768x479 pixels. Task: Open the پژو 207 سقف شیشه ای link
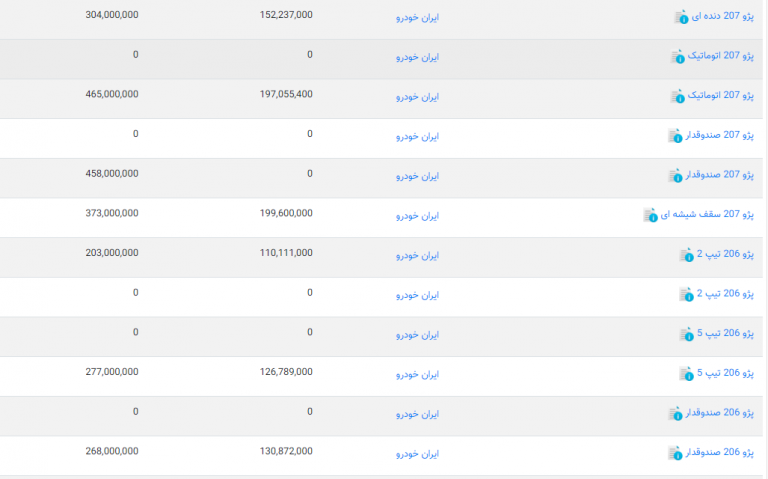point(707,215)
